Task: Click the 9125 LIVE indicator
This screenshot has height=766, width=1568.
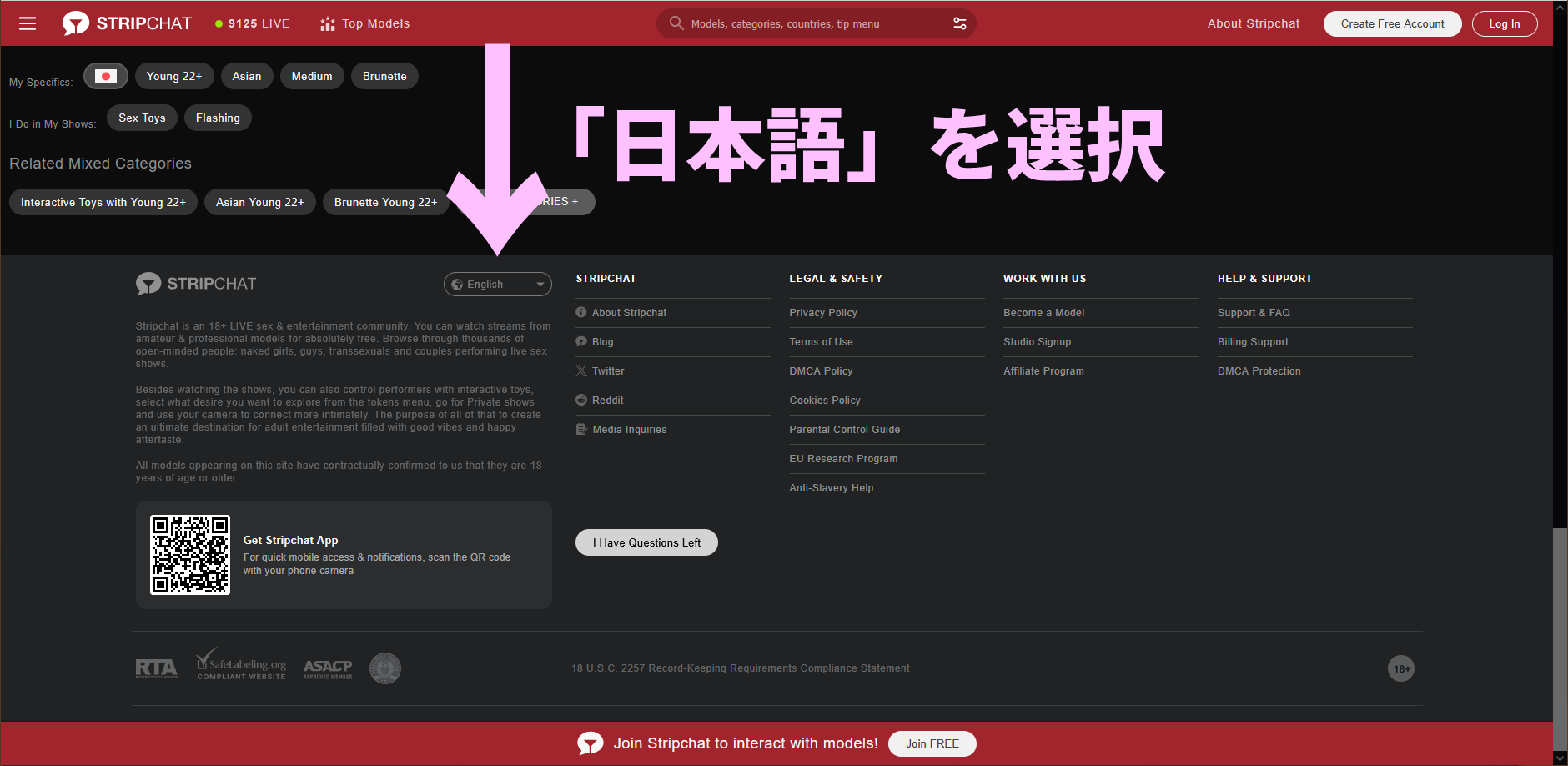Action: pyautogui.click(x=253, y=23)
